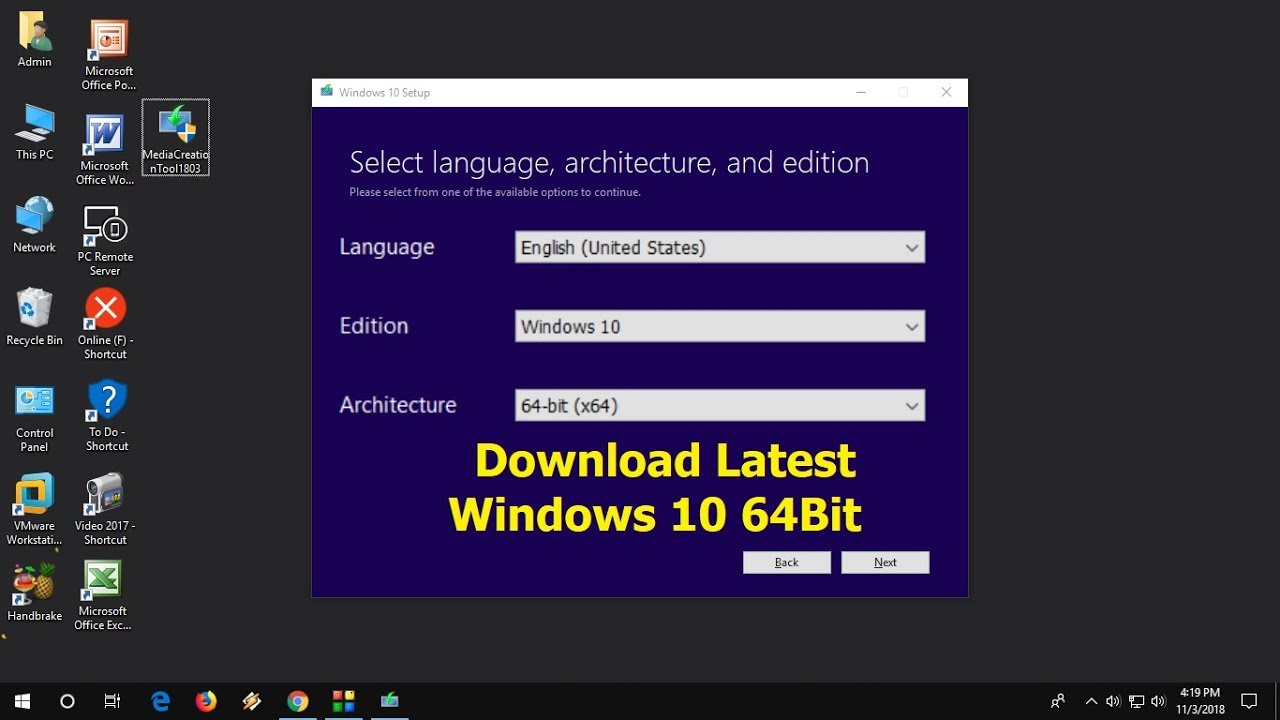Launch Firefox from the taskbar
1280x720 pixels.
click(x=206, y=701)
